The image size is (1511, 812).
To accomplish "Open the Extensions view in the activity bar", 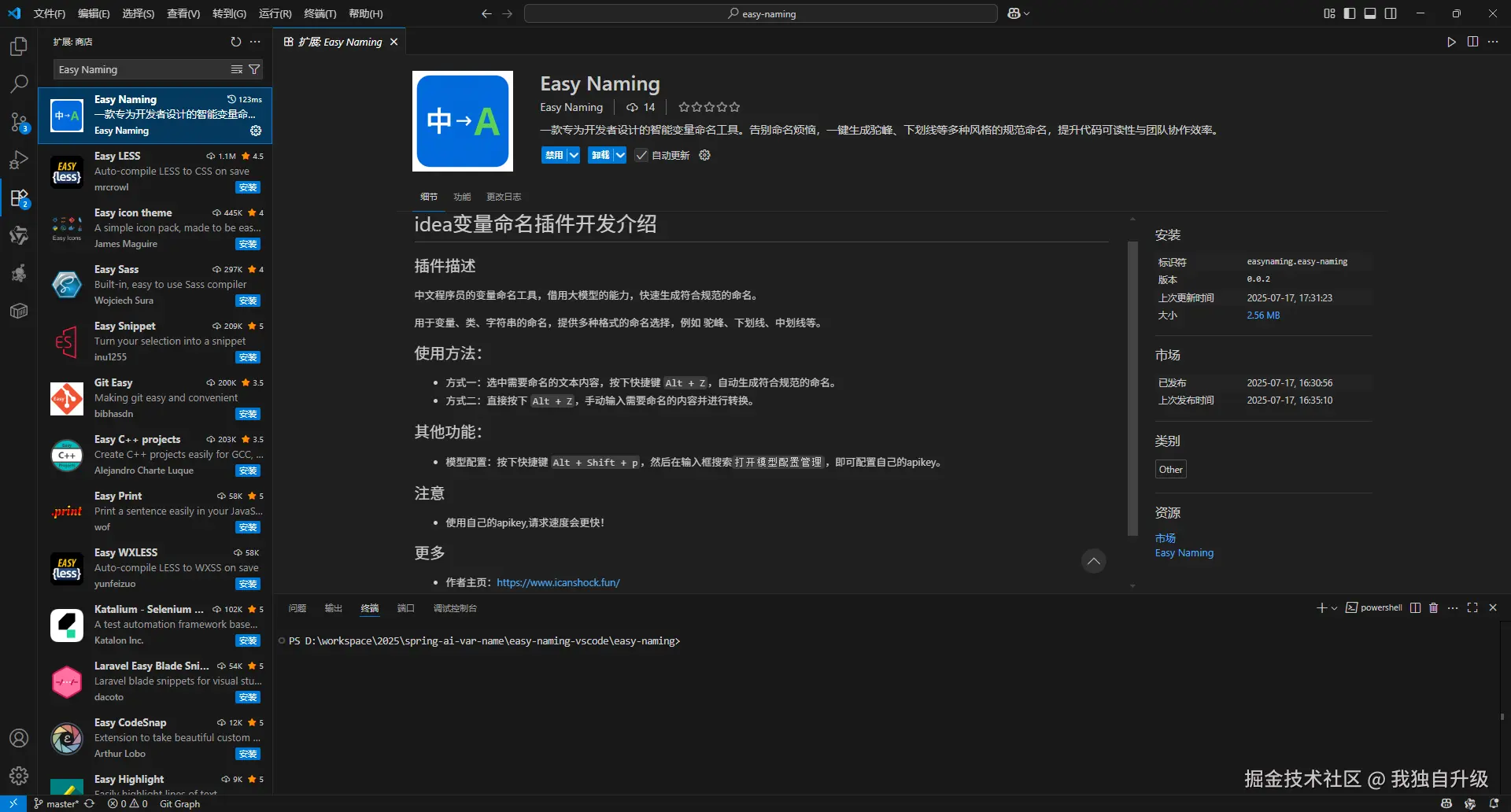I will tap(20, 197).
